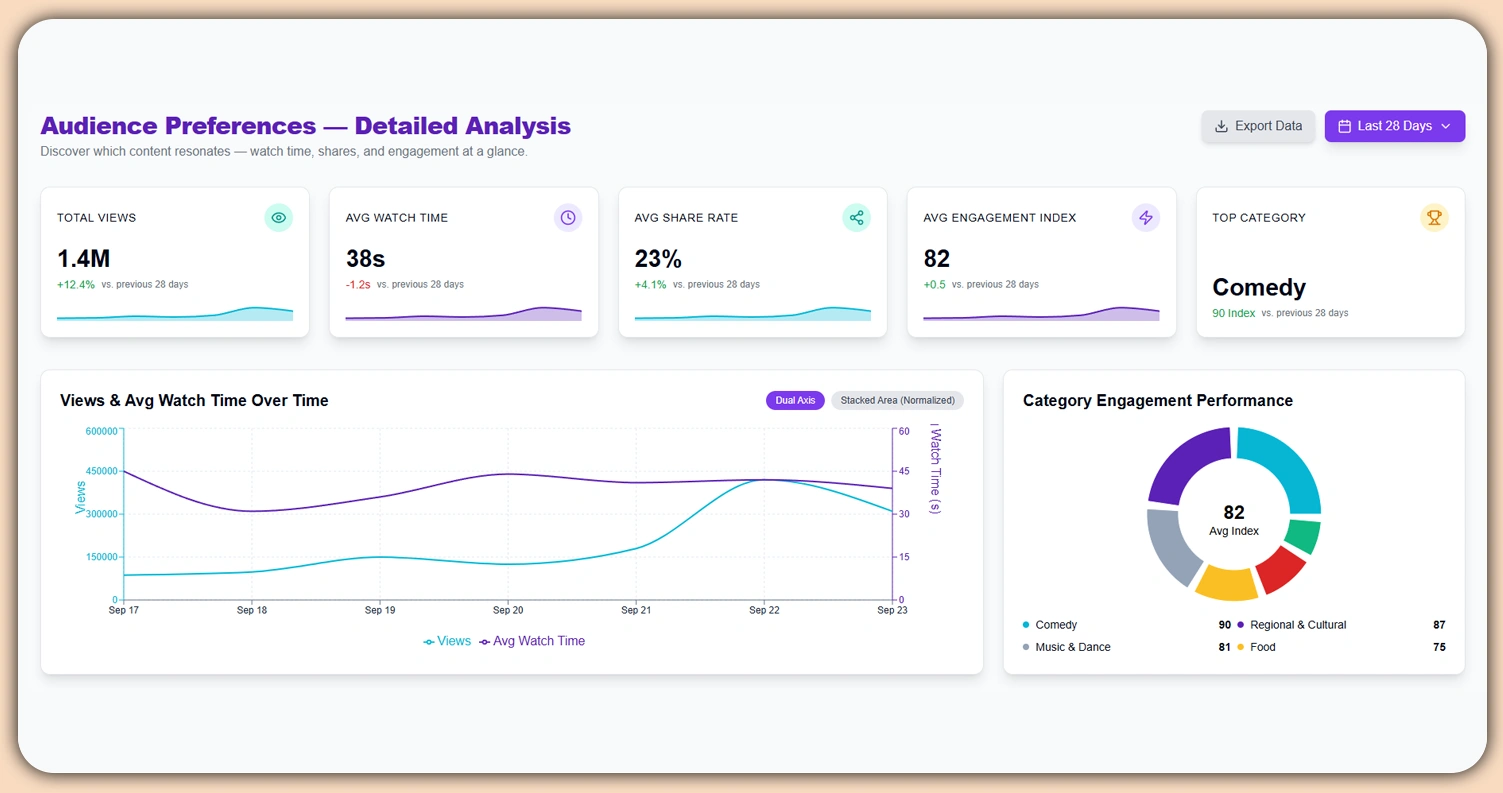Click the eye icon on Total Views card
The height and width of the screenshot is (793, 1503).
(278, 217)
